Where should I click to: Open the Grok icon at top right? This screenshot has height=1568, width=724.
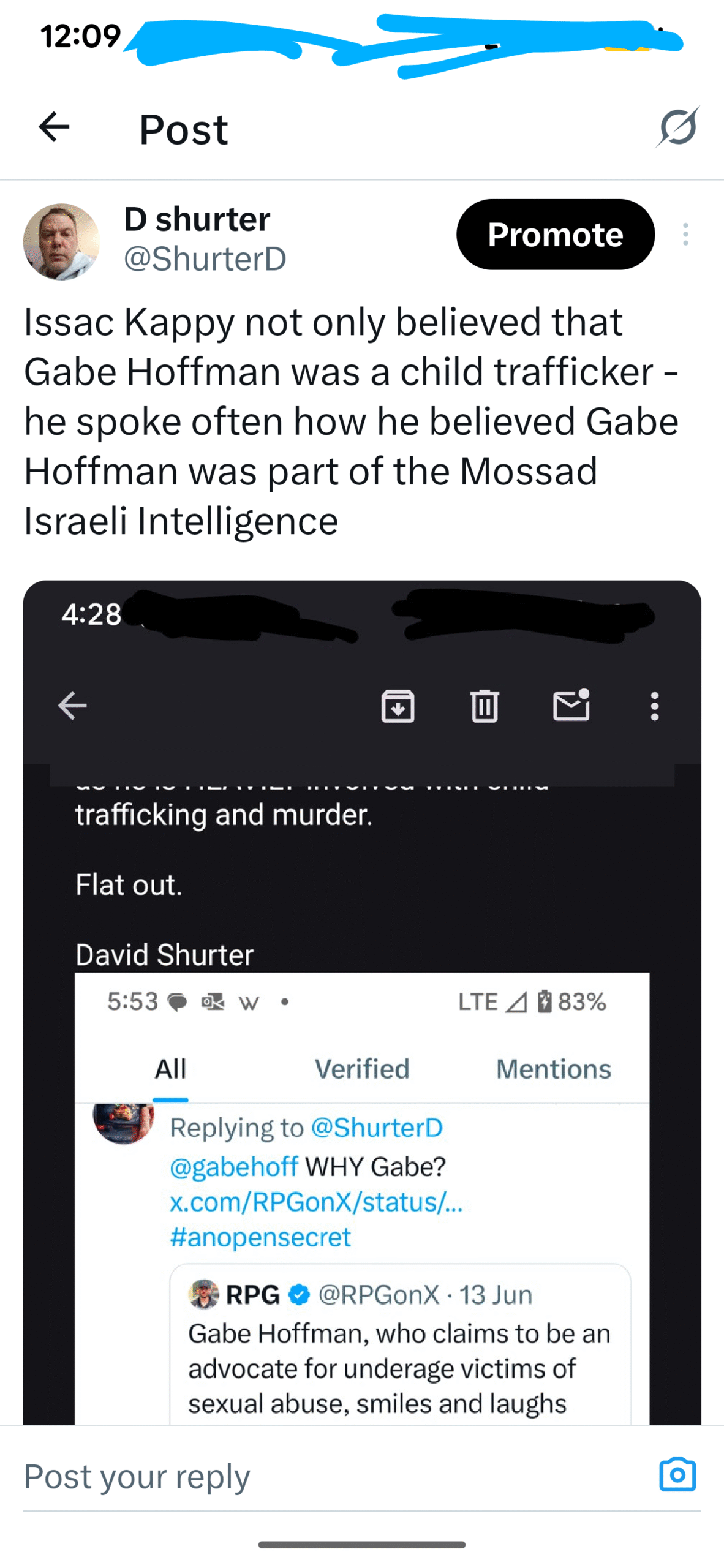pos(677,127)
